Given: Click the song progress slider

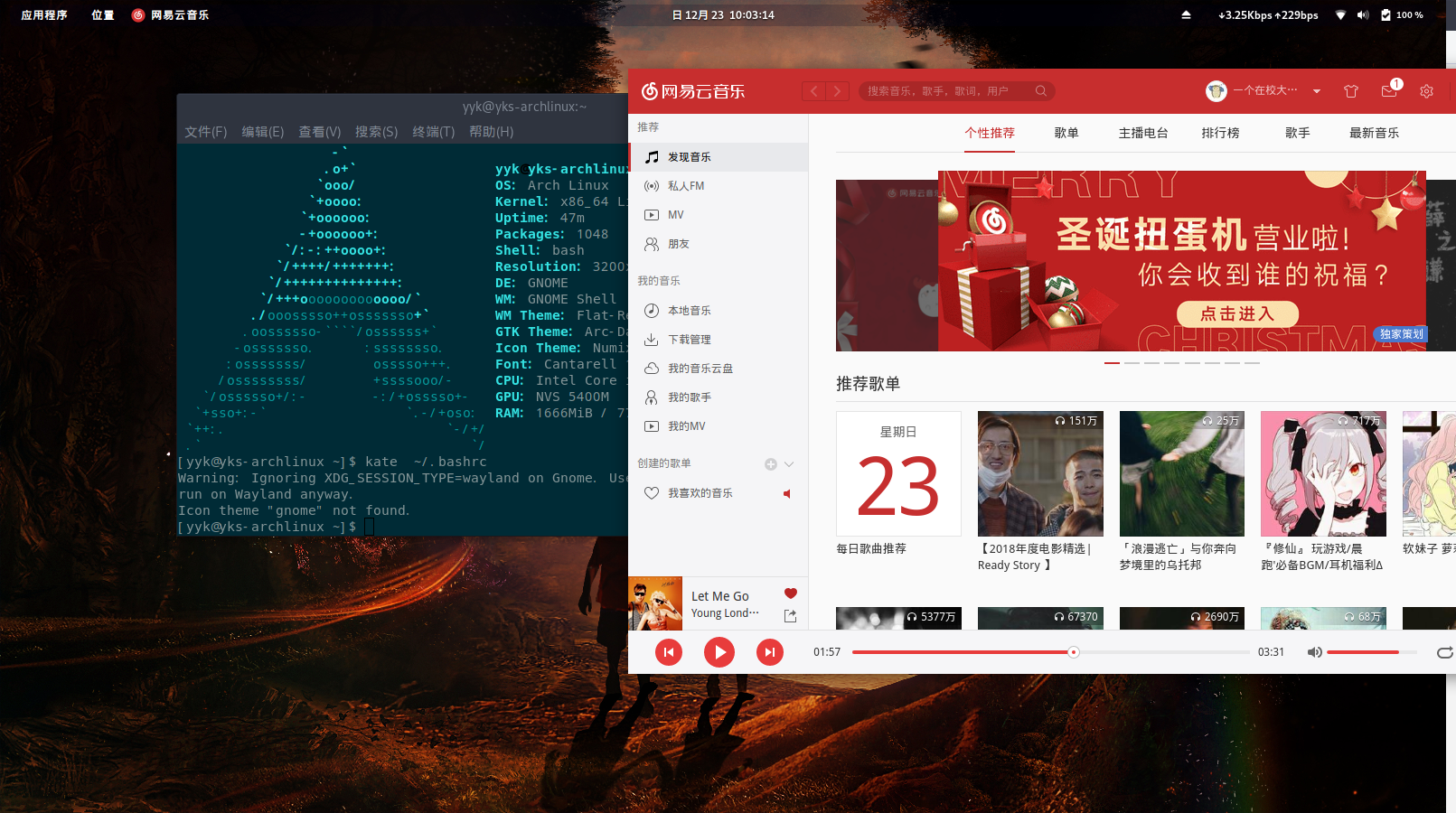Looking at the screenshot, I should 1050,652.
